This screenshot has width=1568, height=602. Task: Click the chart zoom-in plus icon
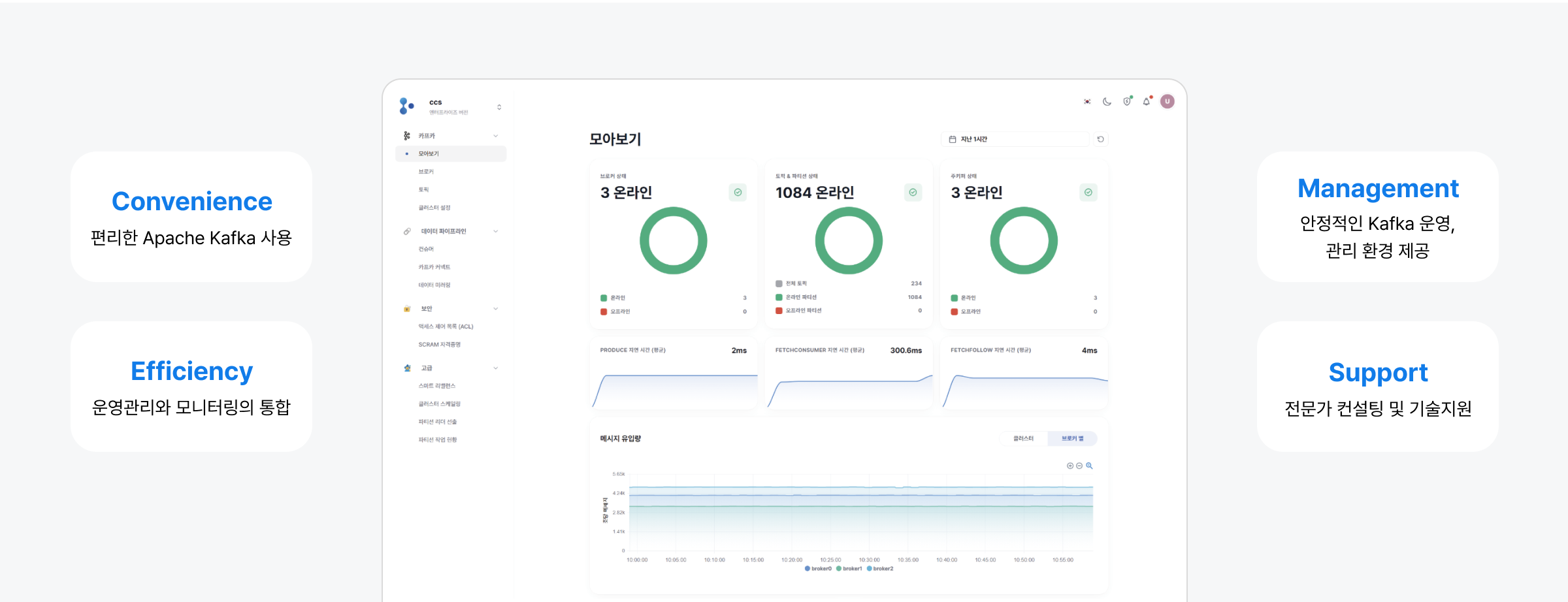point(1070,466)
